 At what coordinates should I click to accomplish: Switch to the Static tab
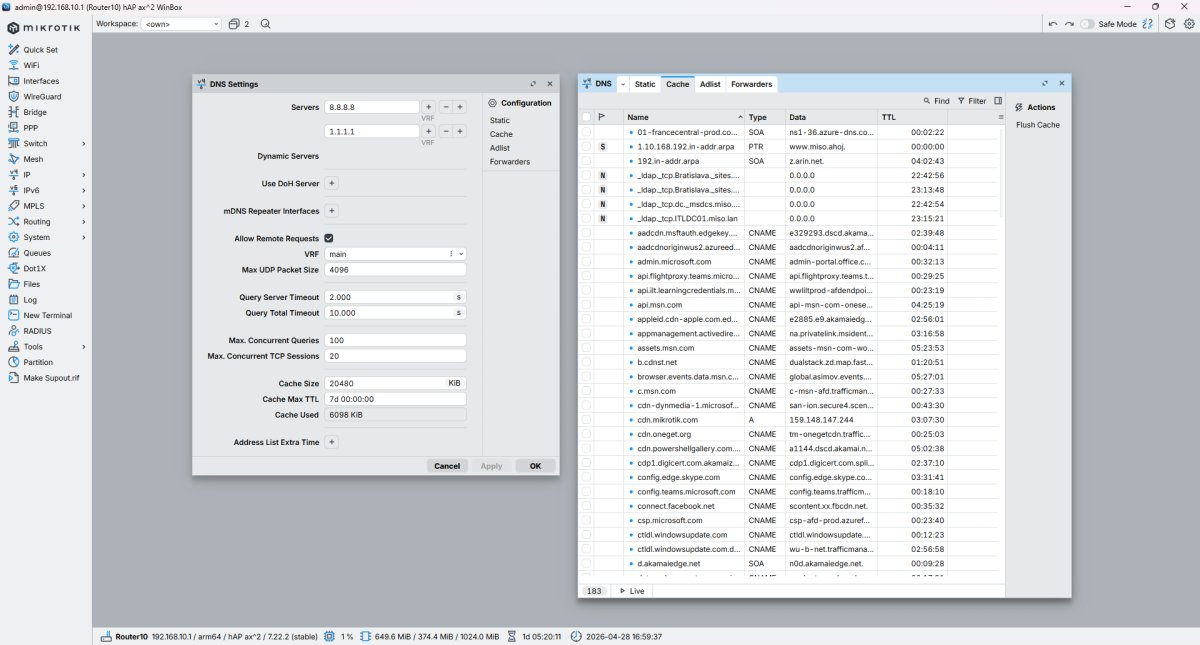(x=645, y=84)
